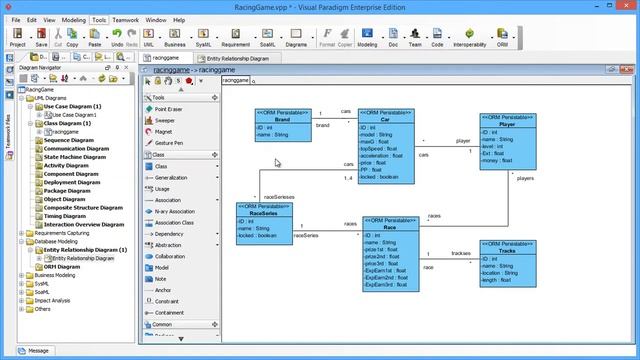
Task: Open the Tools menu
Action: [x=99, y=20]
